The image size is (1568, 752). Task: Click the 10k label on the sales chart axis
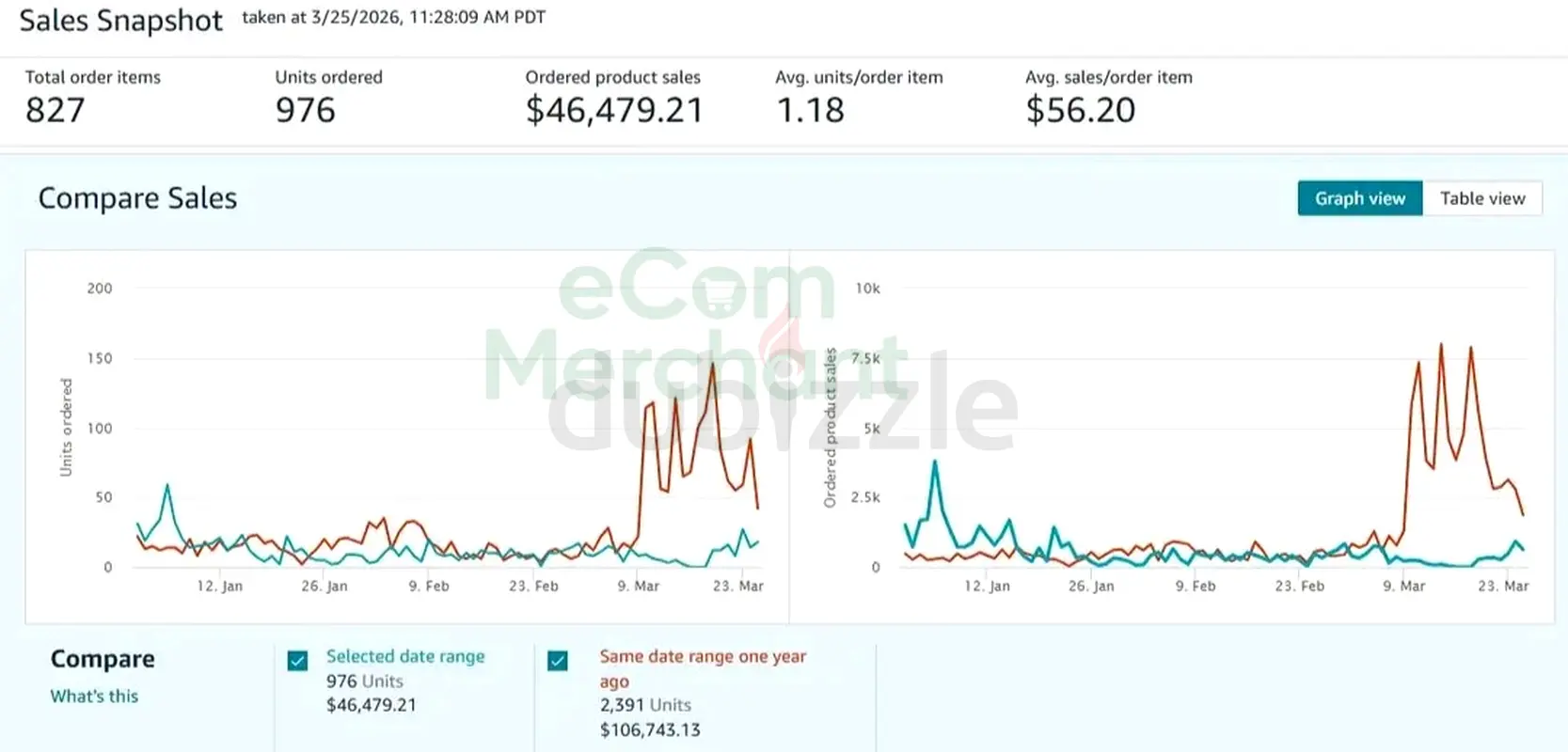tap(867, 289)
